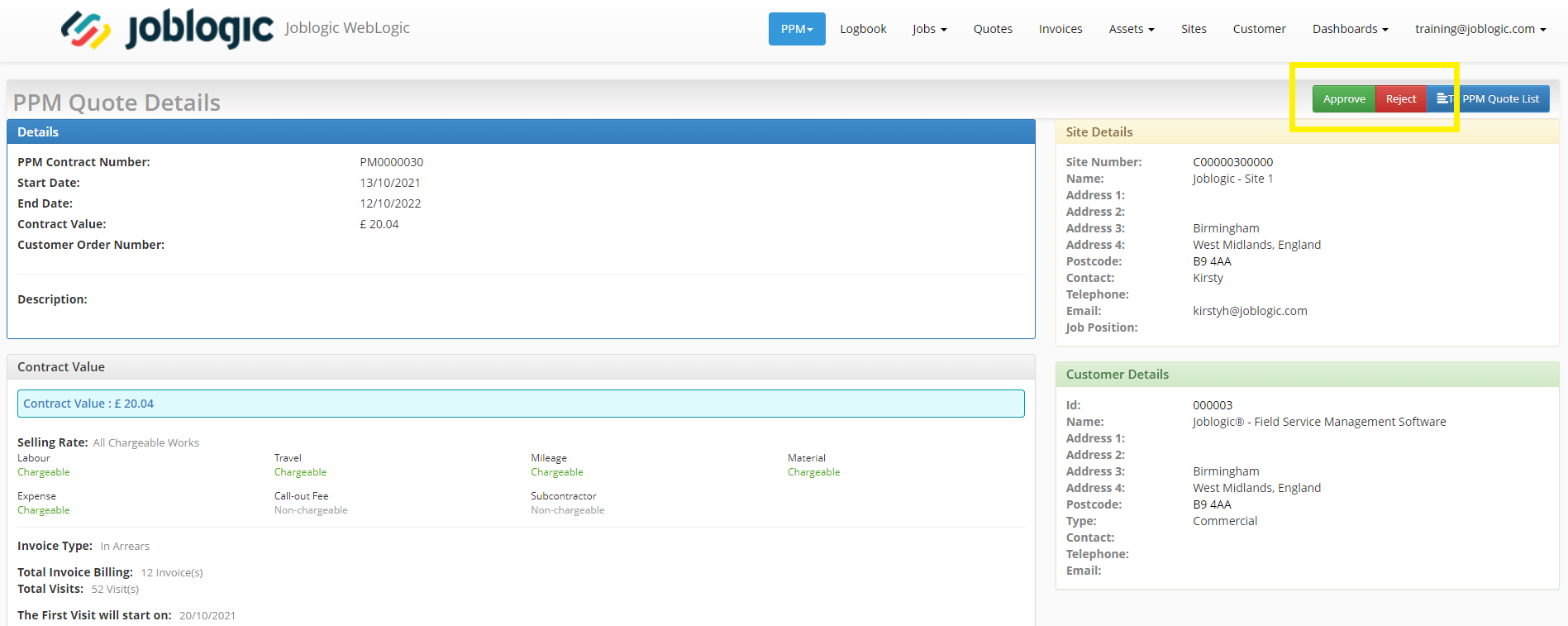
Task: Click site postcode B9 4AA in Site Details
Action: [1212, 261]
